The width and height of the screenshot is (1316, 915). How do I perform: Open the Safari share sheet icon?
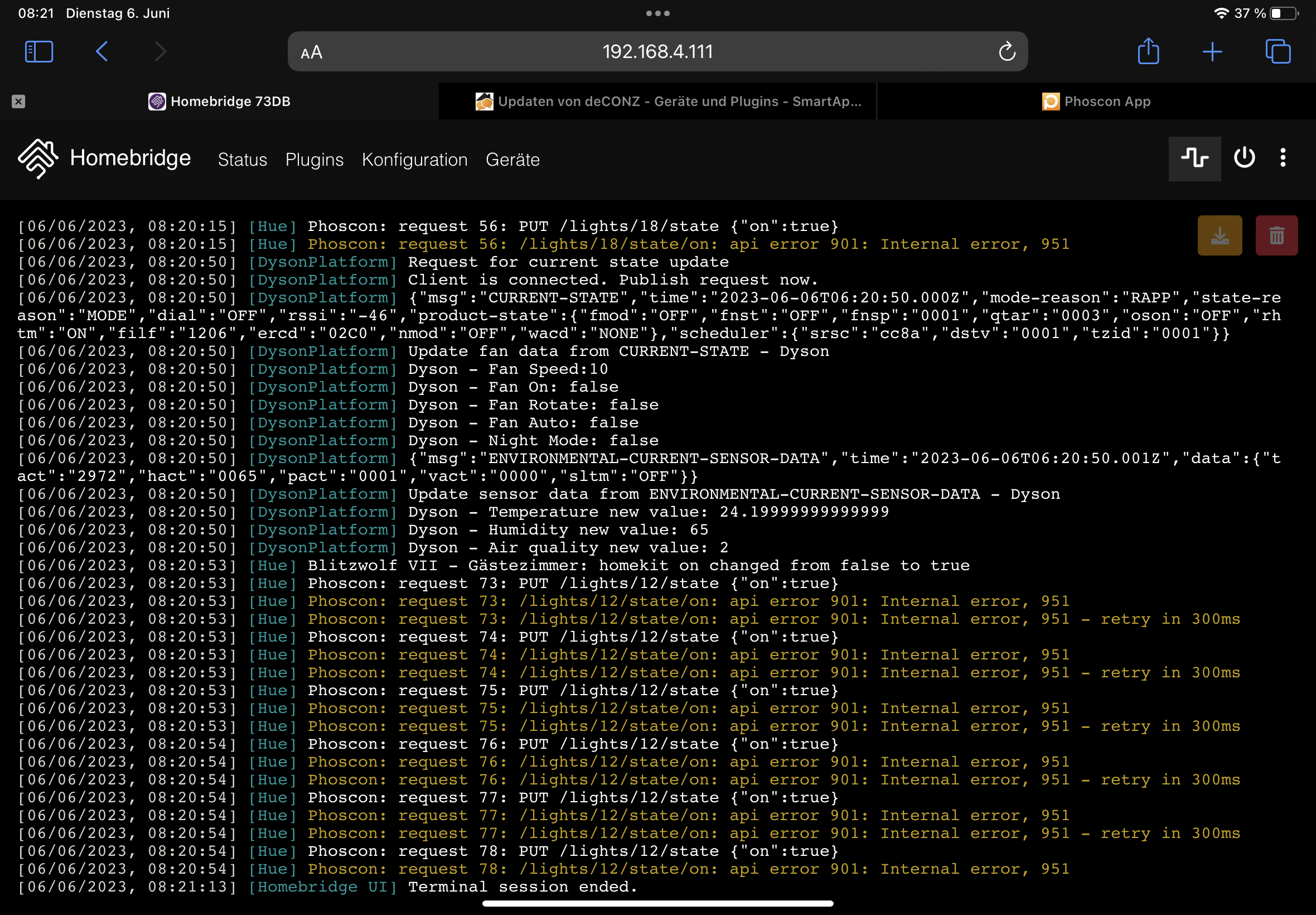[x=1148, y=51]
